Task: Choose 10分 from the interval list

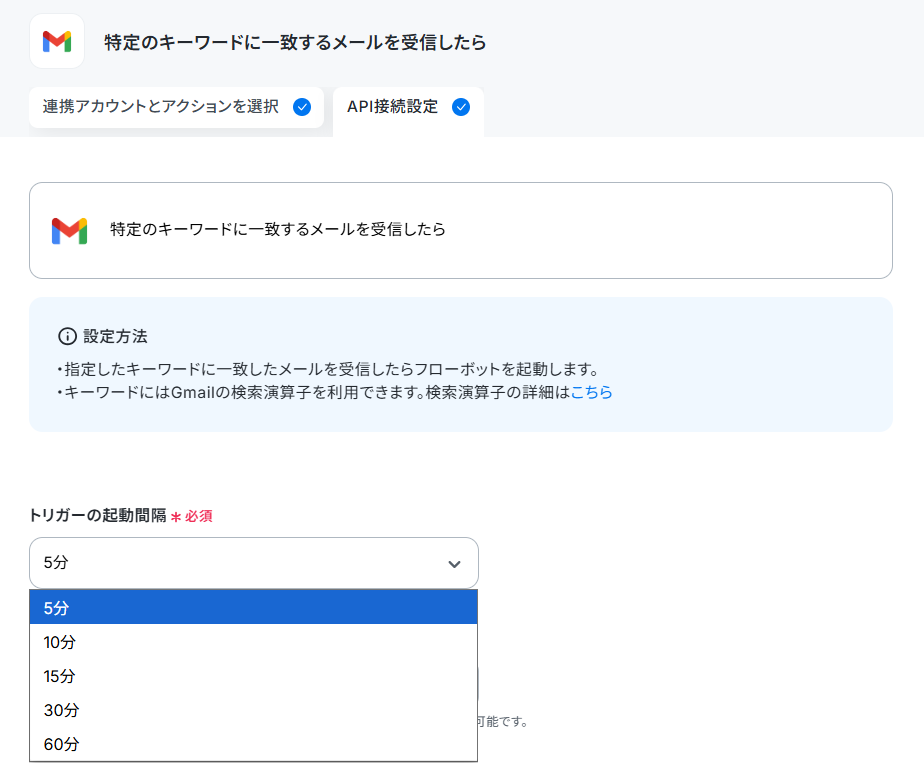Action: pyautogui.click(x=253, y=642)
